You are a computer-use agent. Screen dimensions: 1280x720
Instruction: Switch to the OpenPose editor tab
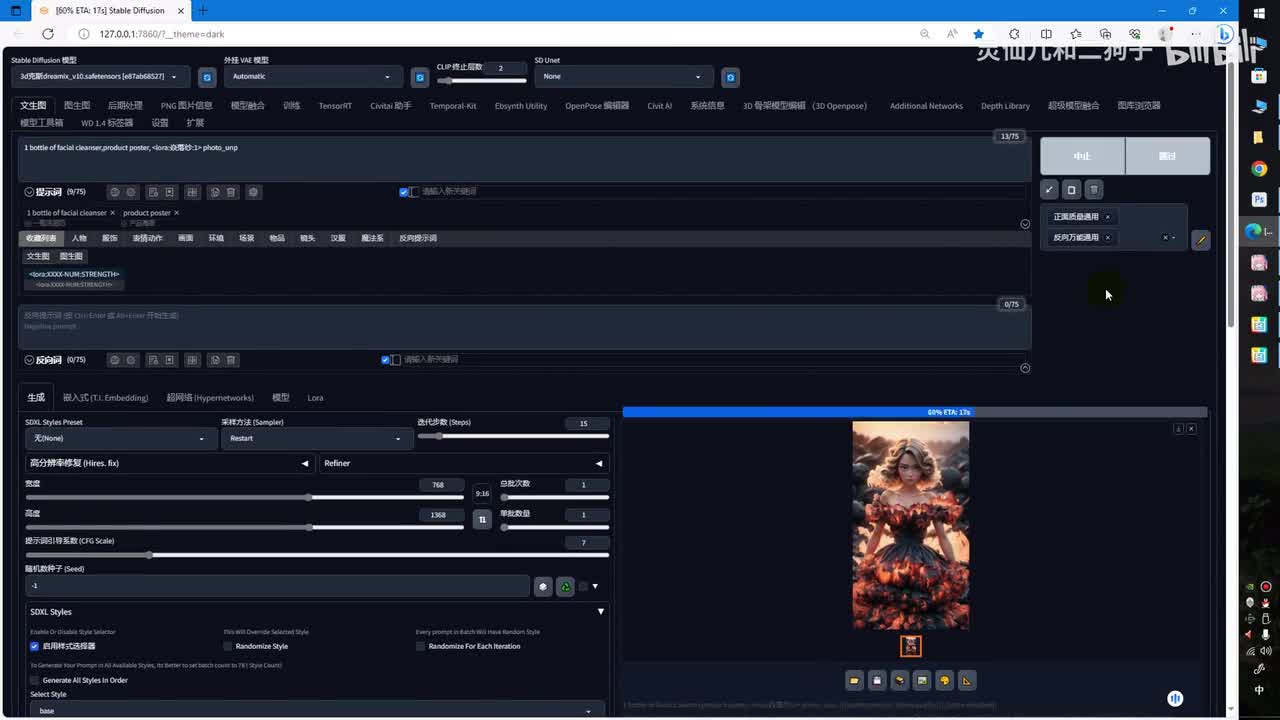(x=596, y=106)
